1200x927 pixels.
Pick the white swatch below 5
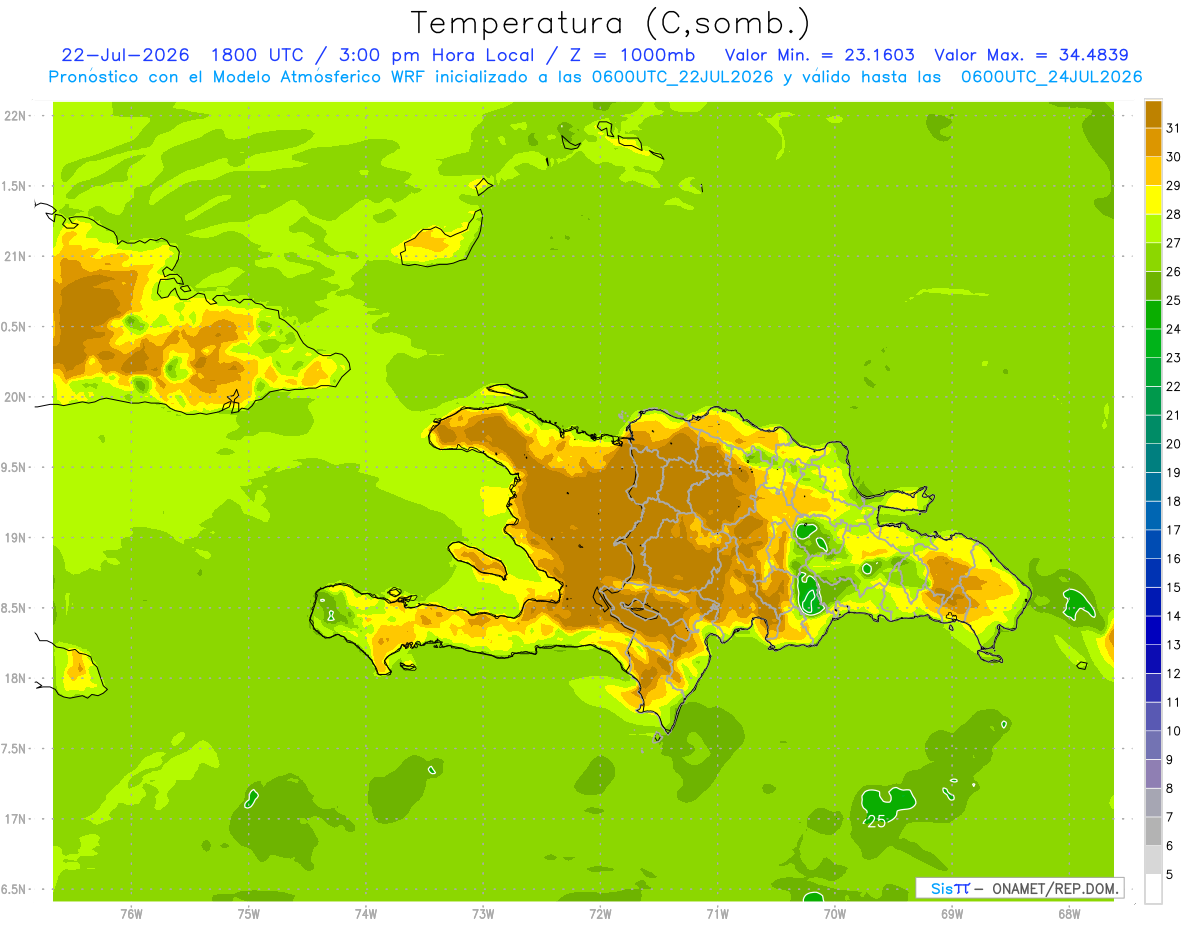(1153, 890)
